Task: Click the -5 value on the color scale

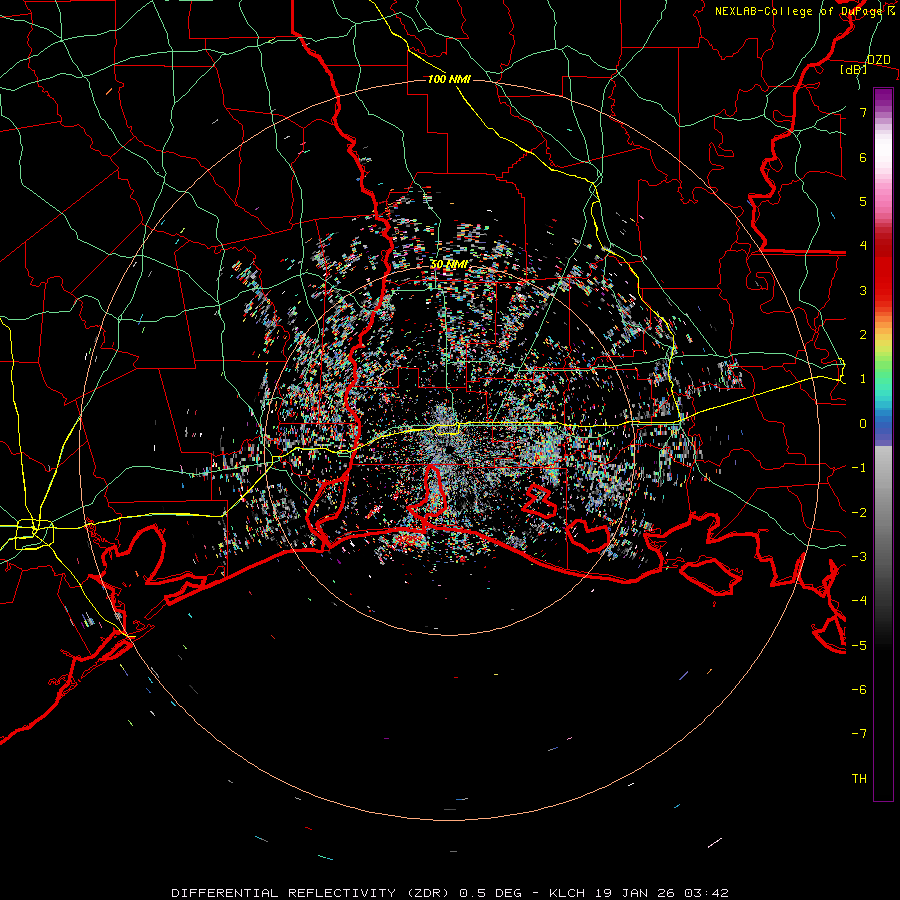Action: click(859, 645)
